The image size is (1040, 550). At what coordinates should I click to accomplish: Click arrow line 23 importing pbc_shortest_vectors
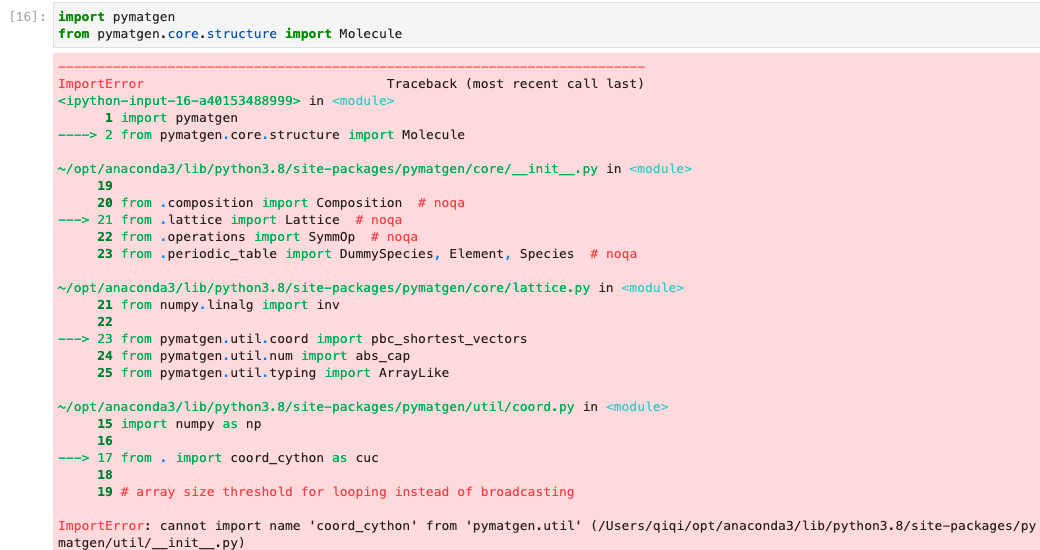click(292, 339)
